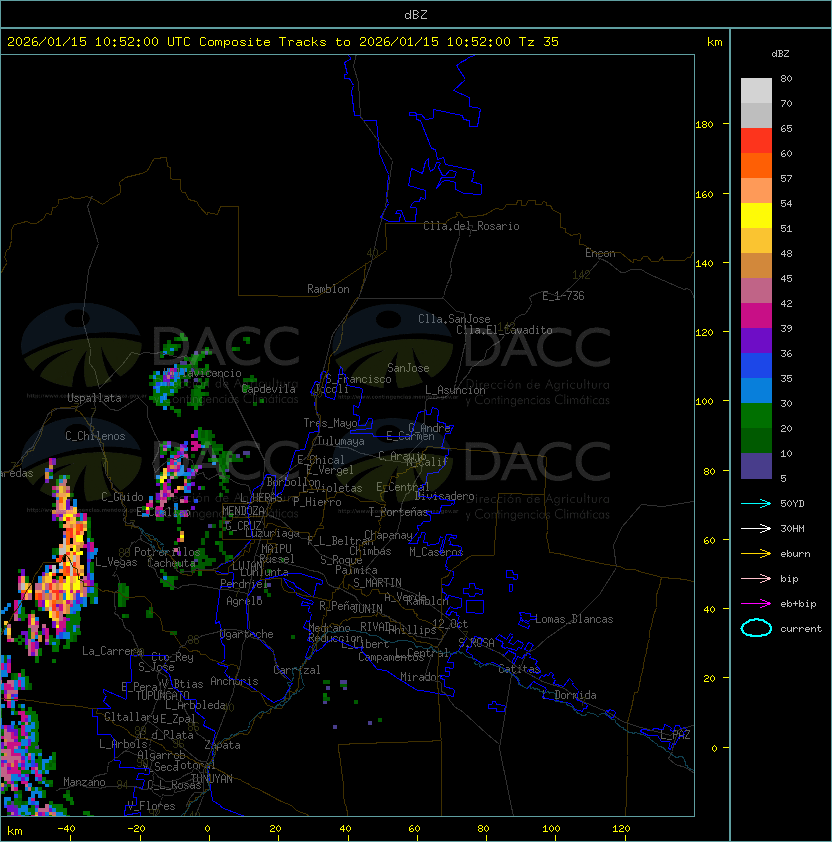Click the Mirador map label
The width and height of the screenshot is (832, 842).
tap(422, 677)
